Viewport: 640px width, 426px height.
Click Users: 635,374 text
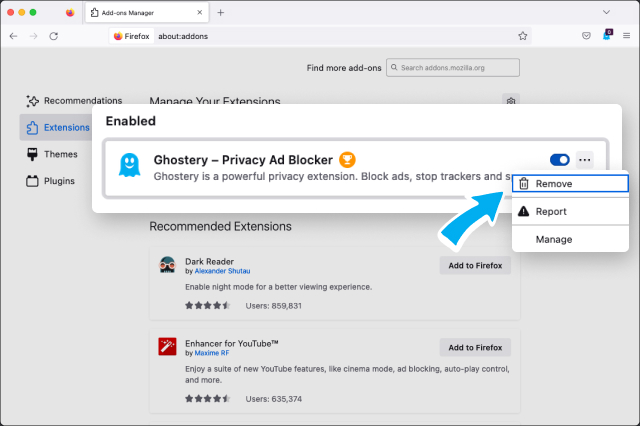273,399
